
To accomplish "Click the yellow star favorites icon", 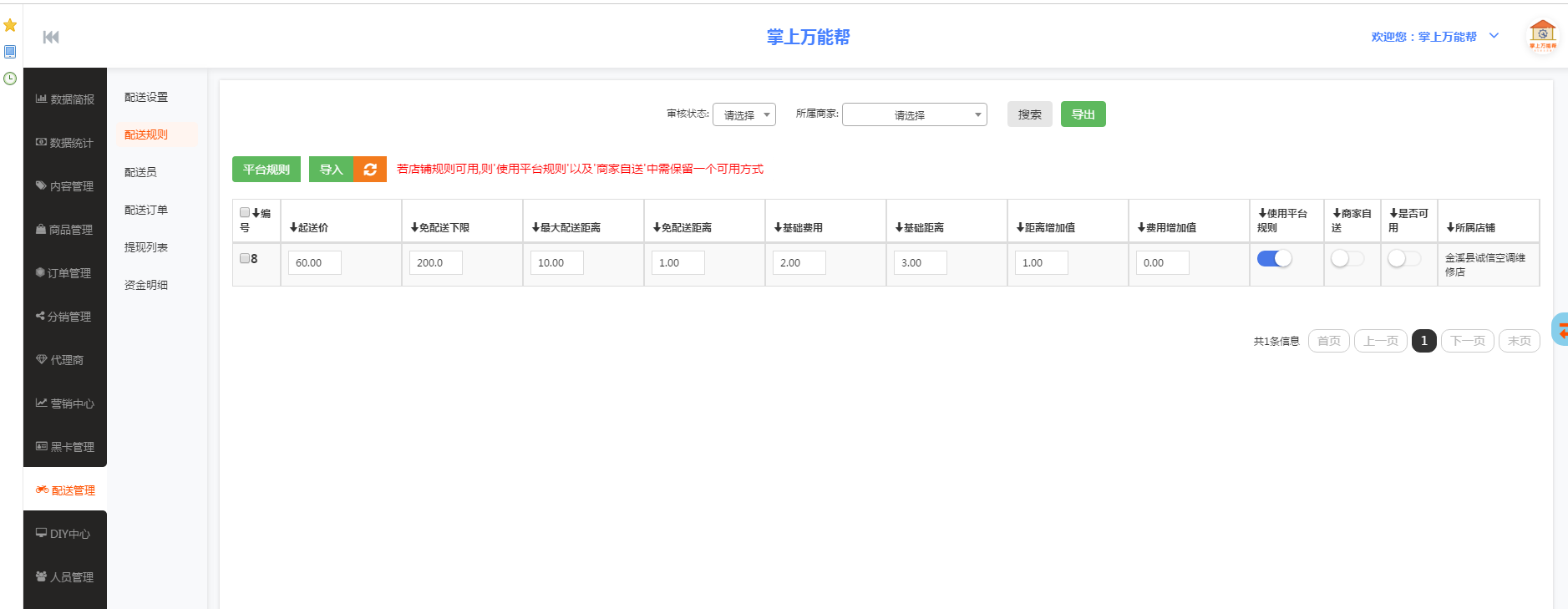I will [10, 25].
